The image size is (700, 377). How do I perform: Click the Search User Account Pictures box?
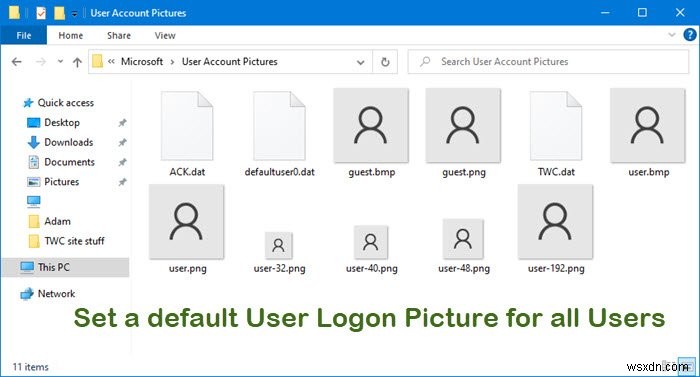click(x=548, y=62)
